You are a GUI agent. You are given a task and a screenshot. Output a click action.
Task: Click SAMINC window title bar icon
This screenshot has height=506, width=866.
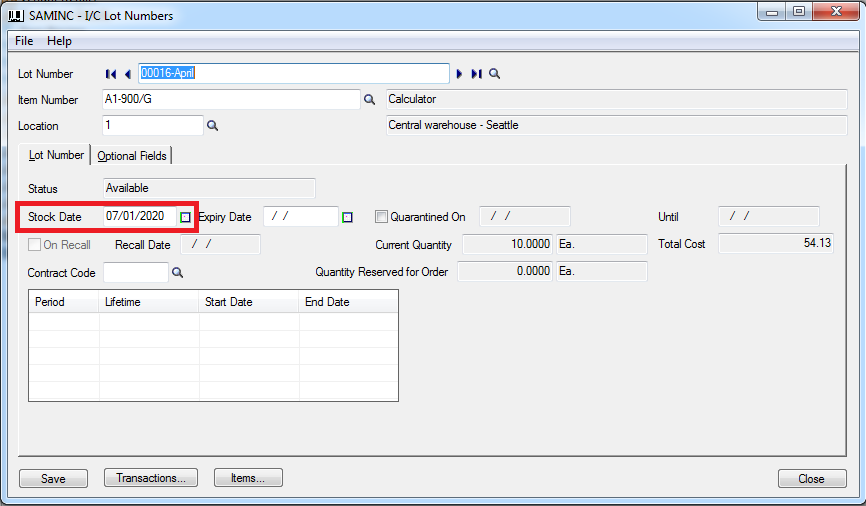[15, 15]
